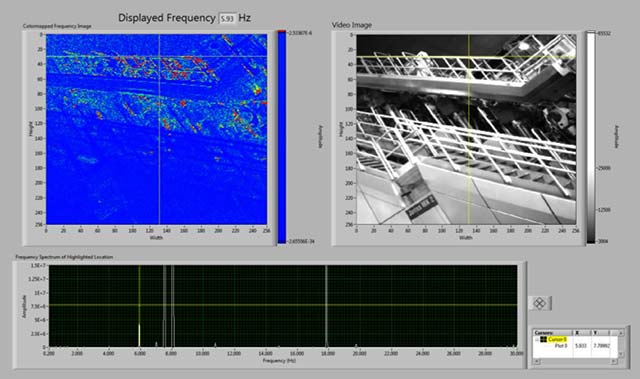Click the colormap ramp maximum value label
The height and width of the screenshot is (379, 640).
point(300,33)
